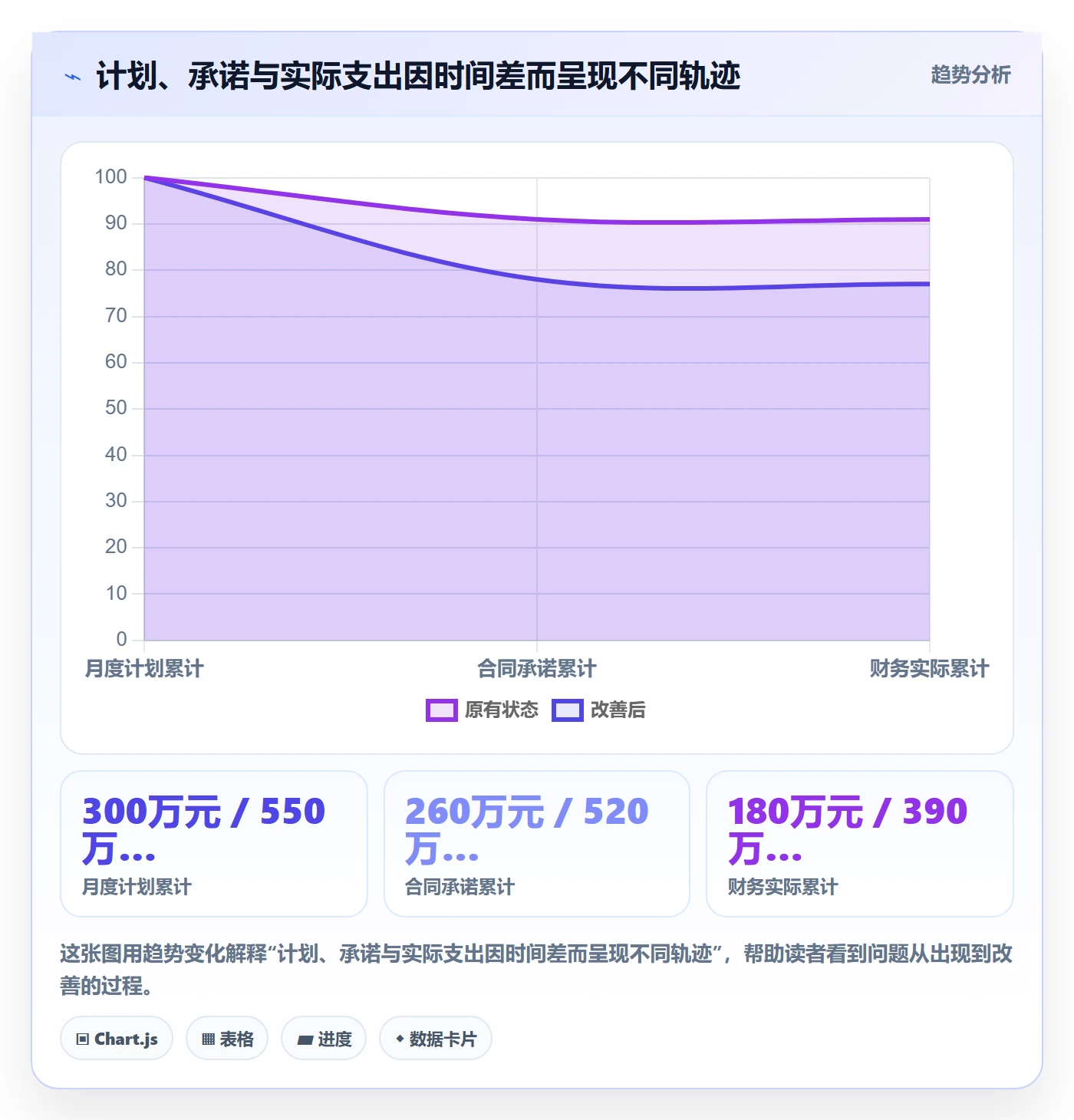
Task: Click blue 改善后 line end at 财务实际累计
Action: (x=929, y=284)
